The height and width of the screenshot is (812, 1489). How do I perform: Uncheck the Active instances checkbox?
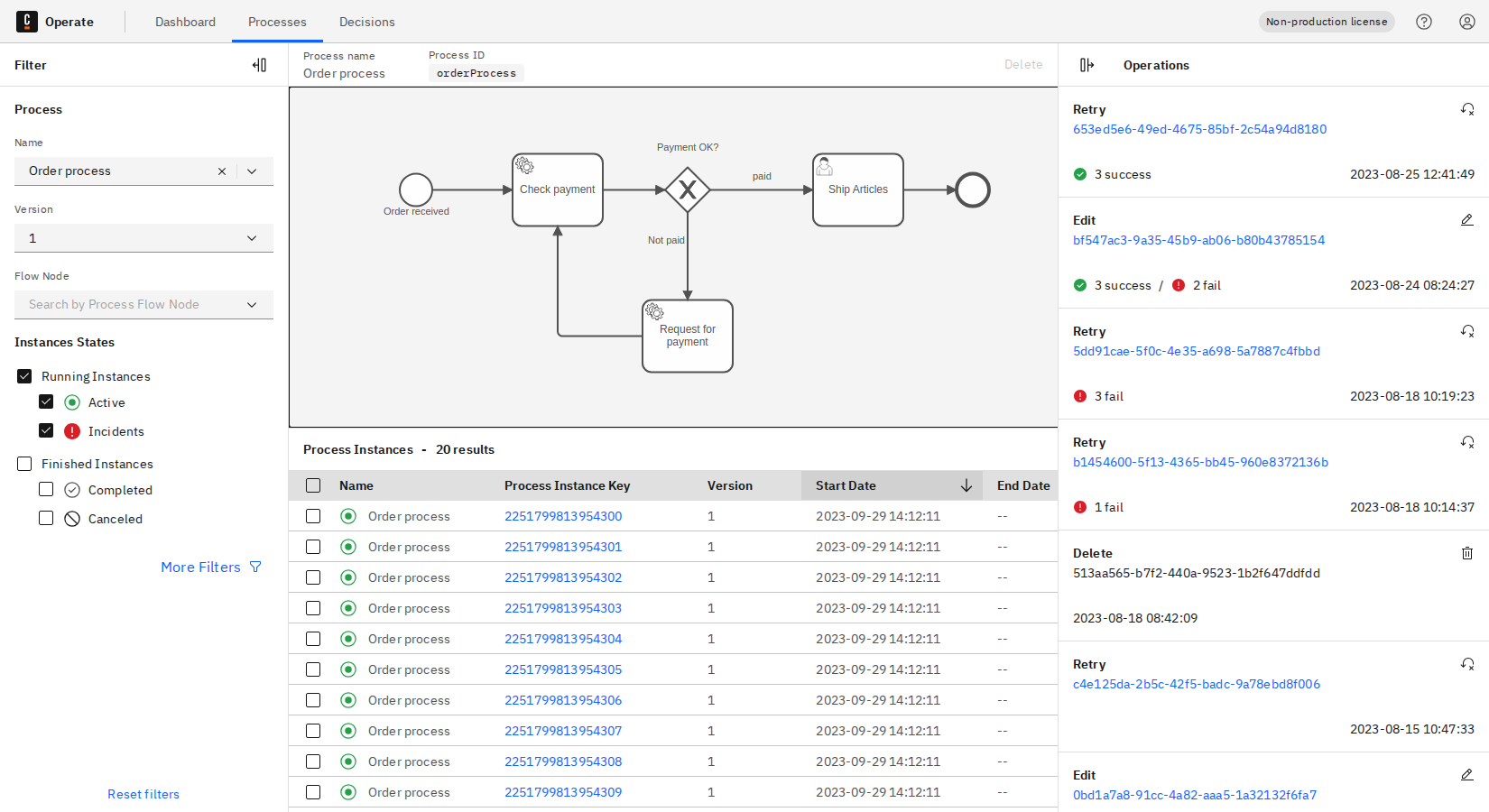46,402
